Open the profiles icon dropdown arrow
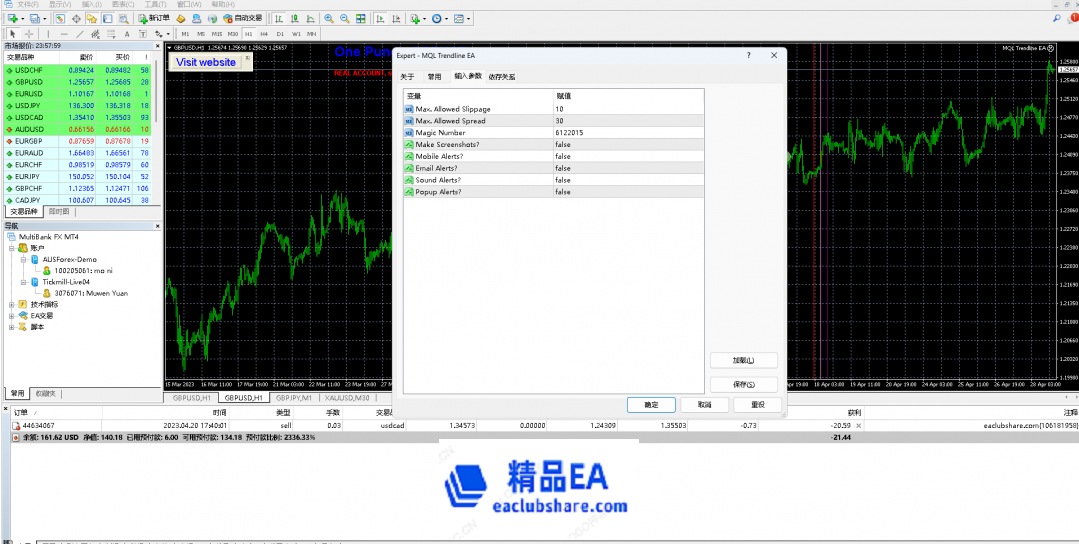Image resolution: width=1079 pixels, height=544 pixels. point(45,19)
